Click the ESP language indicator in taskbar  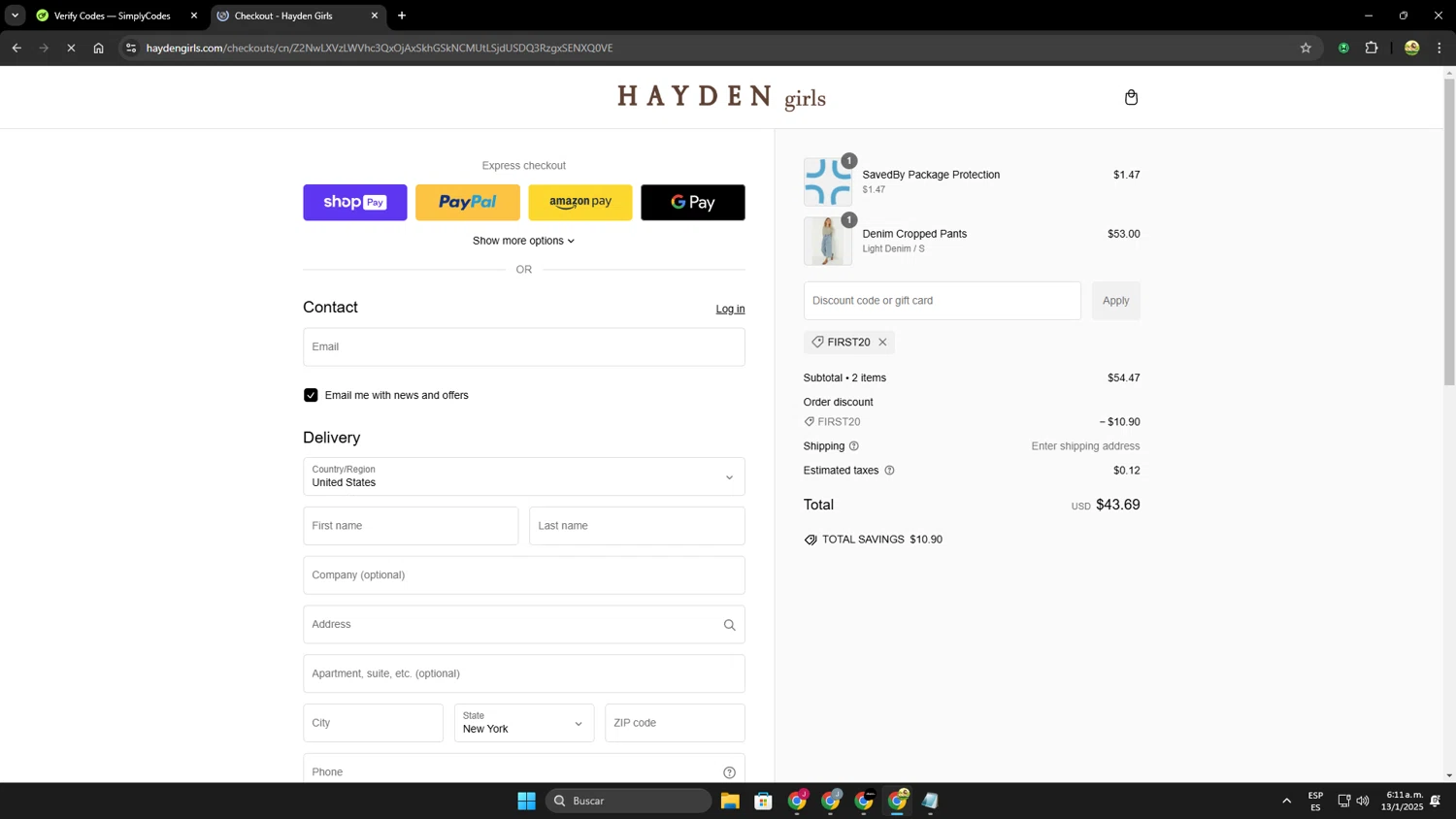[1315, 801]
